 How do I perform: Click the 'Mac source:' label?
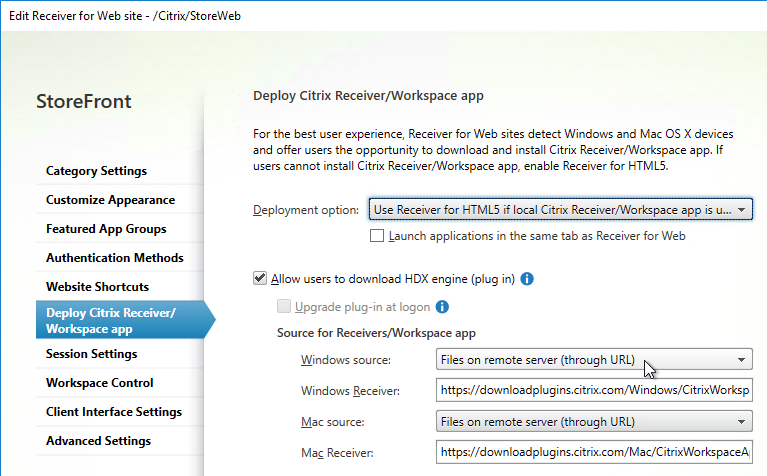333,422
